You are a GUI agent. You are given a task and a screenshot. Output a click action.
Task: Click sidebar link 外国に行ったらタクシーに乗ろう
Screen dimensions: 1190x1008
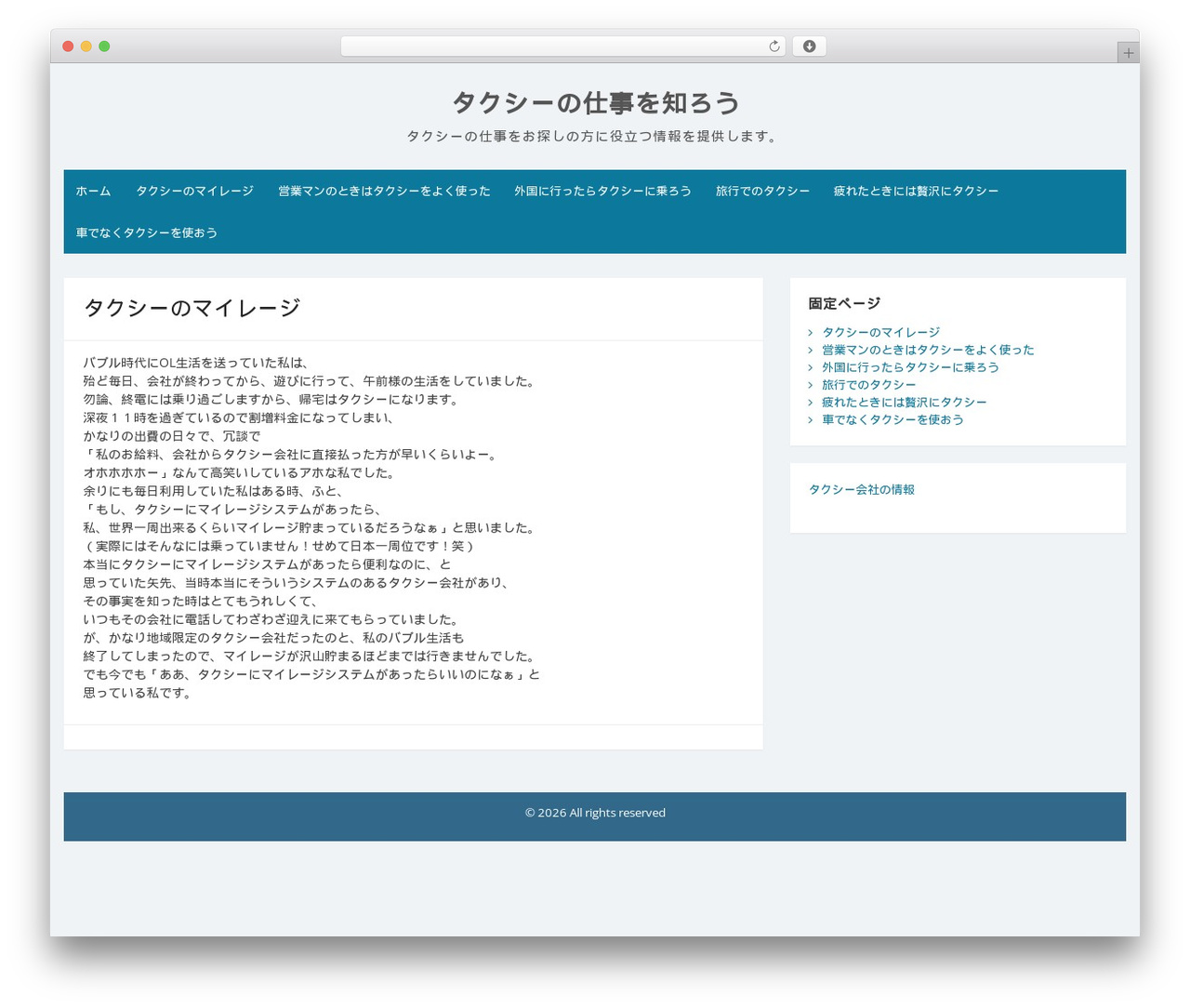pyautogui.click(x=910, y=367)
